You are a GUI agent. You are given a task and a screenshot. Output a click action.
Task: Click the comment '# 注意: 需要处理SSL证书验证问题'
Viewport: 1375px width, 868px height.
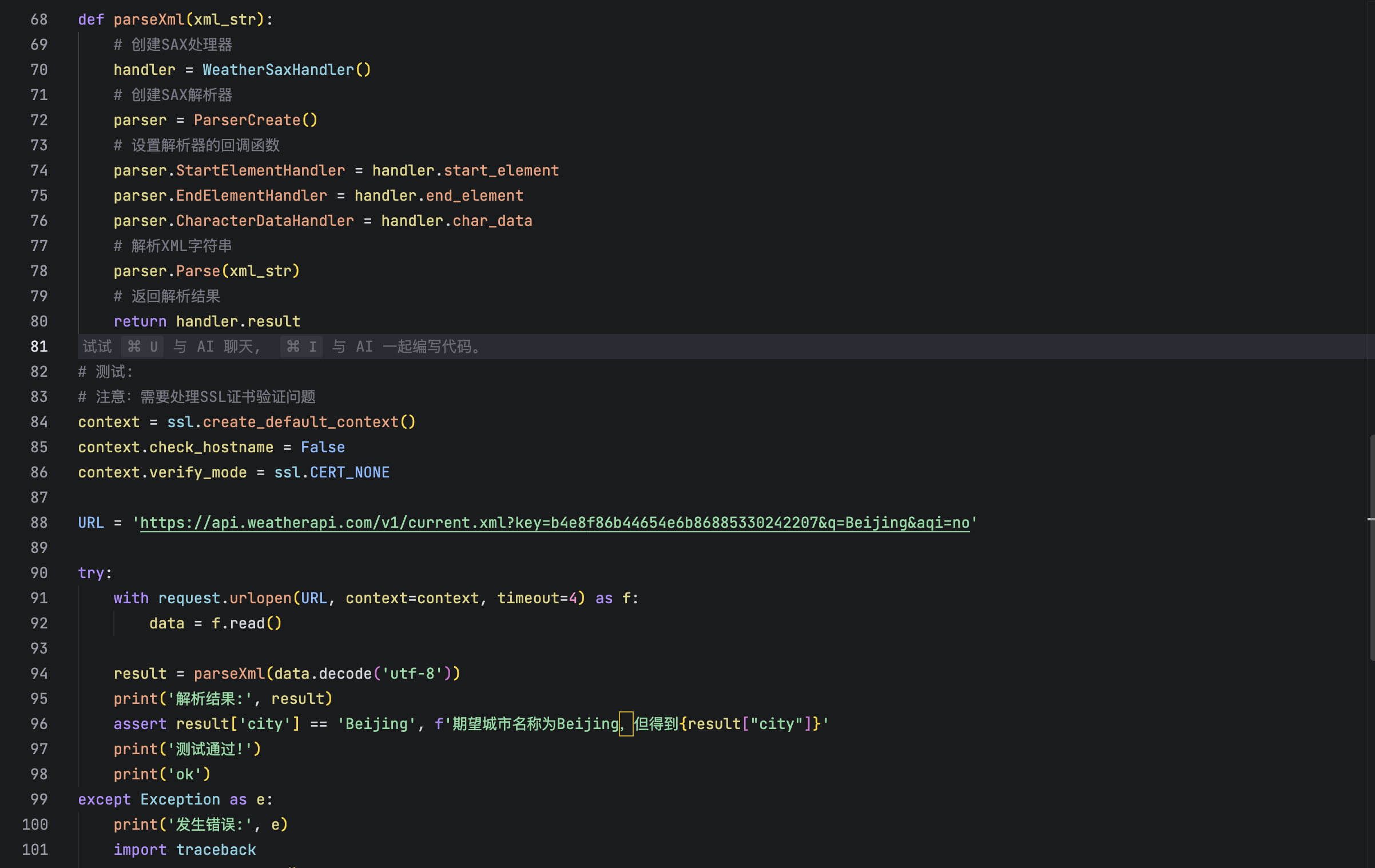click(197, 397)
